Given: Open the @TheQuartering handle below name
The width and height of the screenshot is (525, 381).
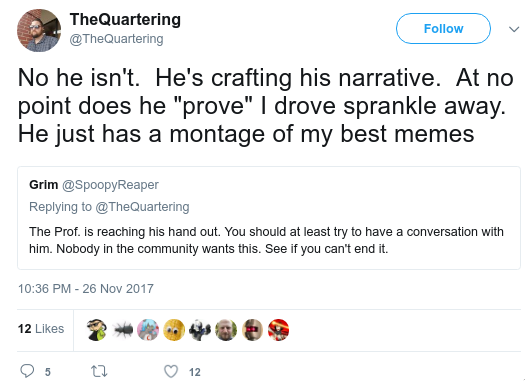Looking at the screenshot, I should click(x=116, y=39).
